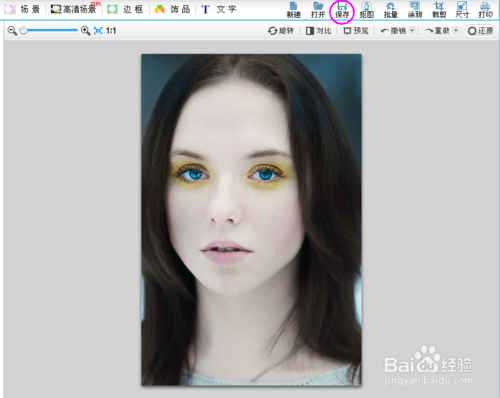
Task: Expand the 撤销 (Undo) history dropdown arrow
Action: [412, 31]
